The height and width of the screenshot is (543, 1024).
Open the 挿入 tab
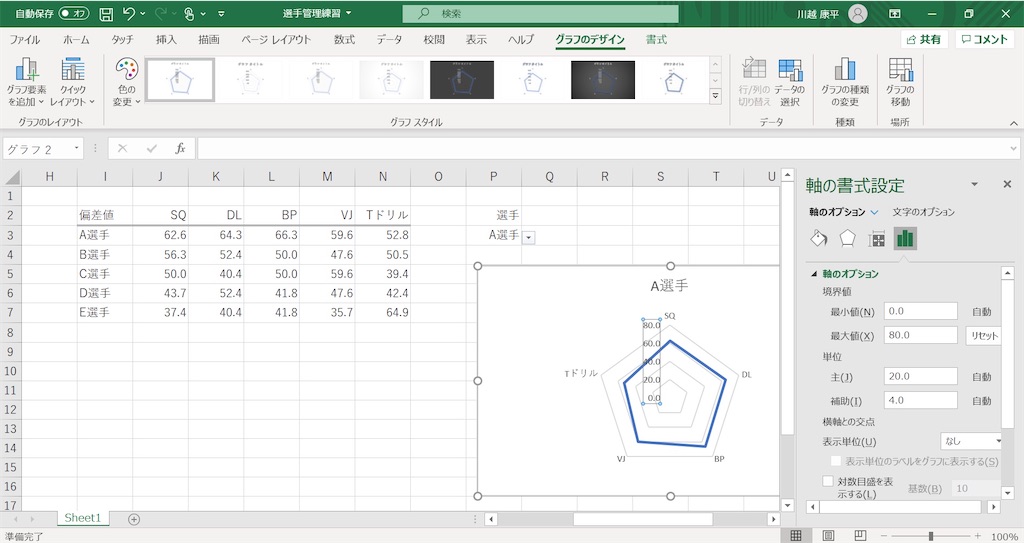[166, 39]
